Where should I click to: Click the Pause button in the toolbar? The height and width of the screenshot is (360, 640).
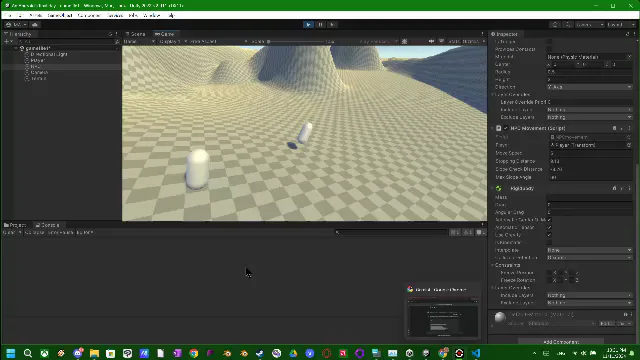coord(320,24)
